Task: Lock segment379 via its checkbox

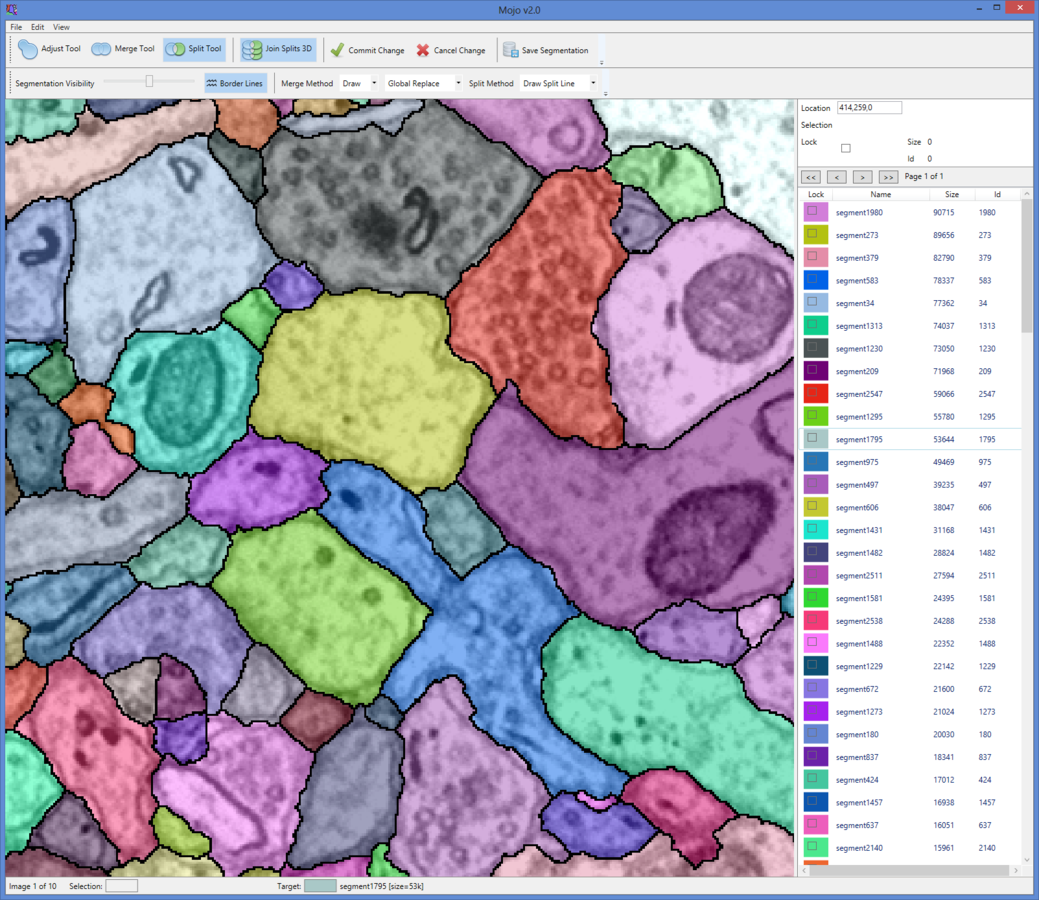Action: point(812,256)
